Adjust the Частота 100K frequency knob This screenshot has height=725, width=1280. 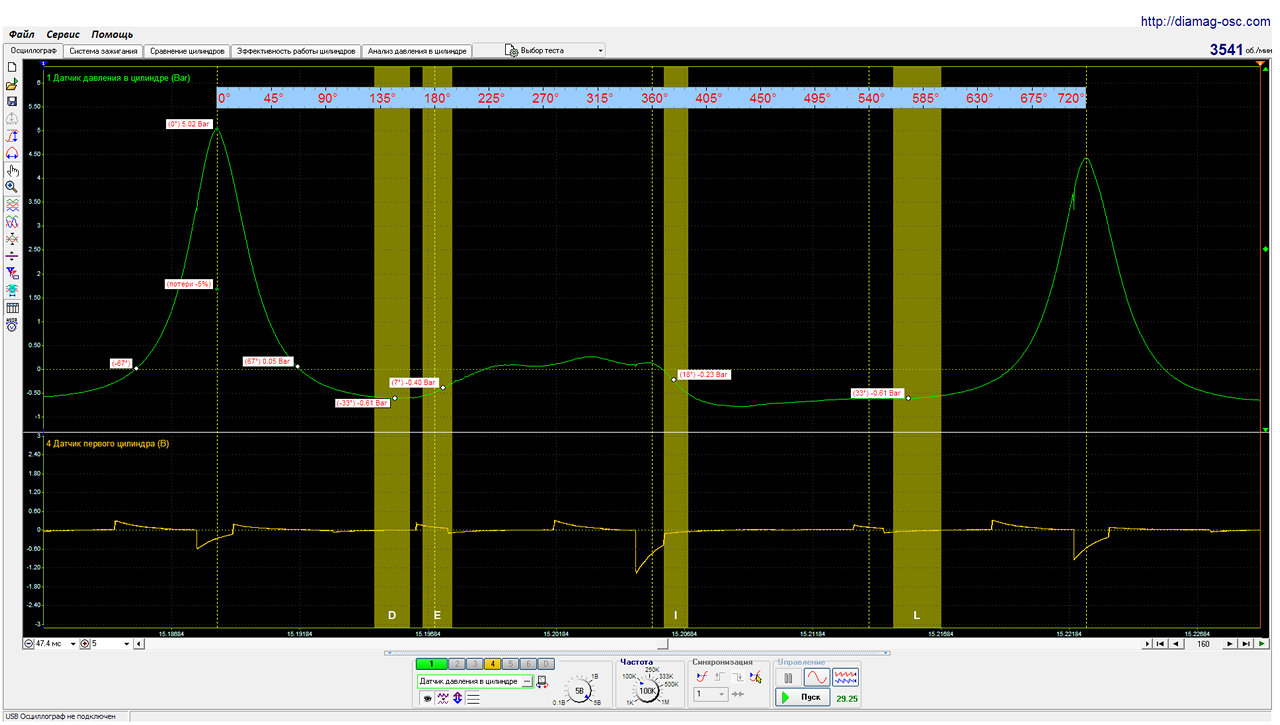click(647, 690)
